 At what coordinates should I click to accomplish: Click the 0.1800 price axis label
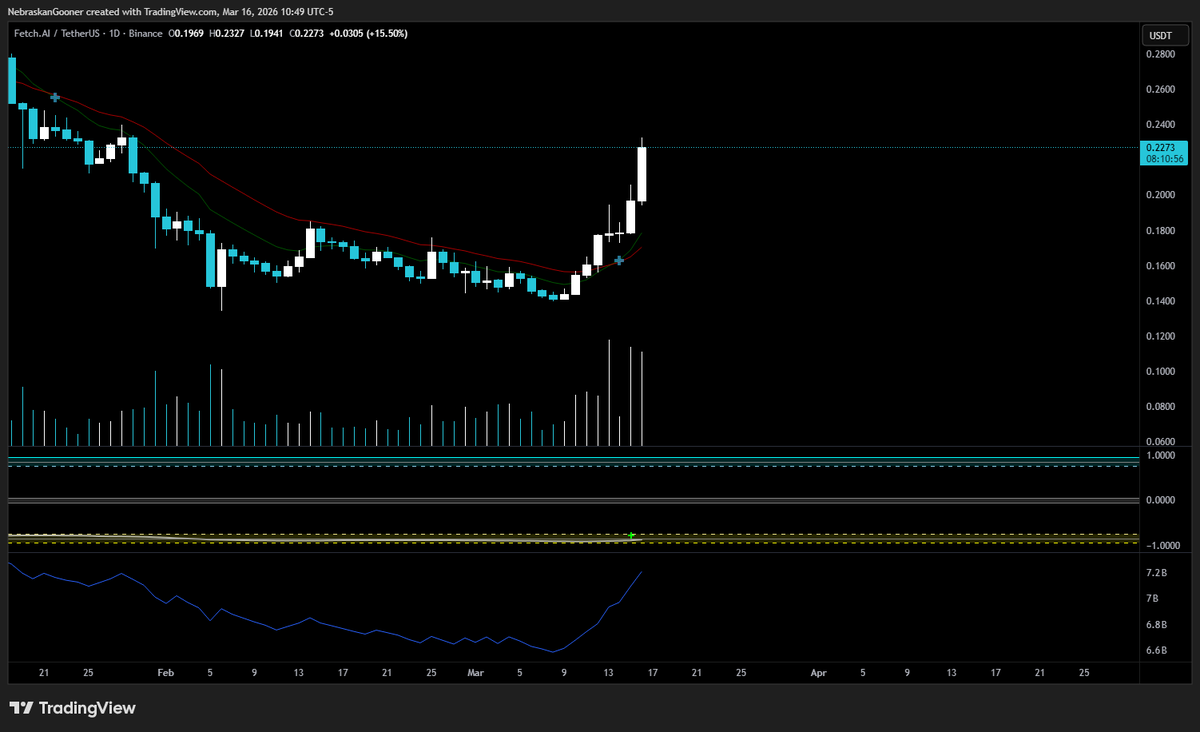(x=1160, y=231)
